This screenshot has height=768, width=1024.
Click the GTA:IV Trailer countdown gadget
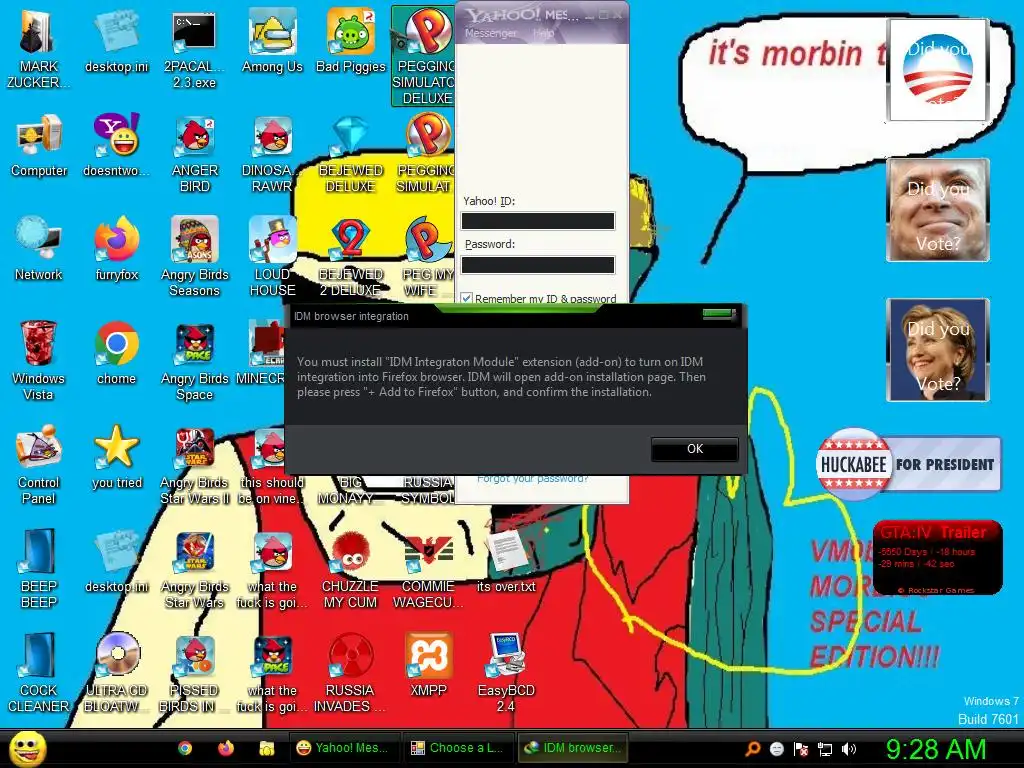937,558
